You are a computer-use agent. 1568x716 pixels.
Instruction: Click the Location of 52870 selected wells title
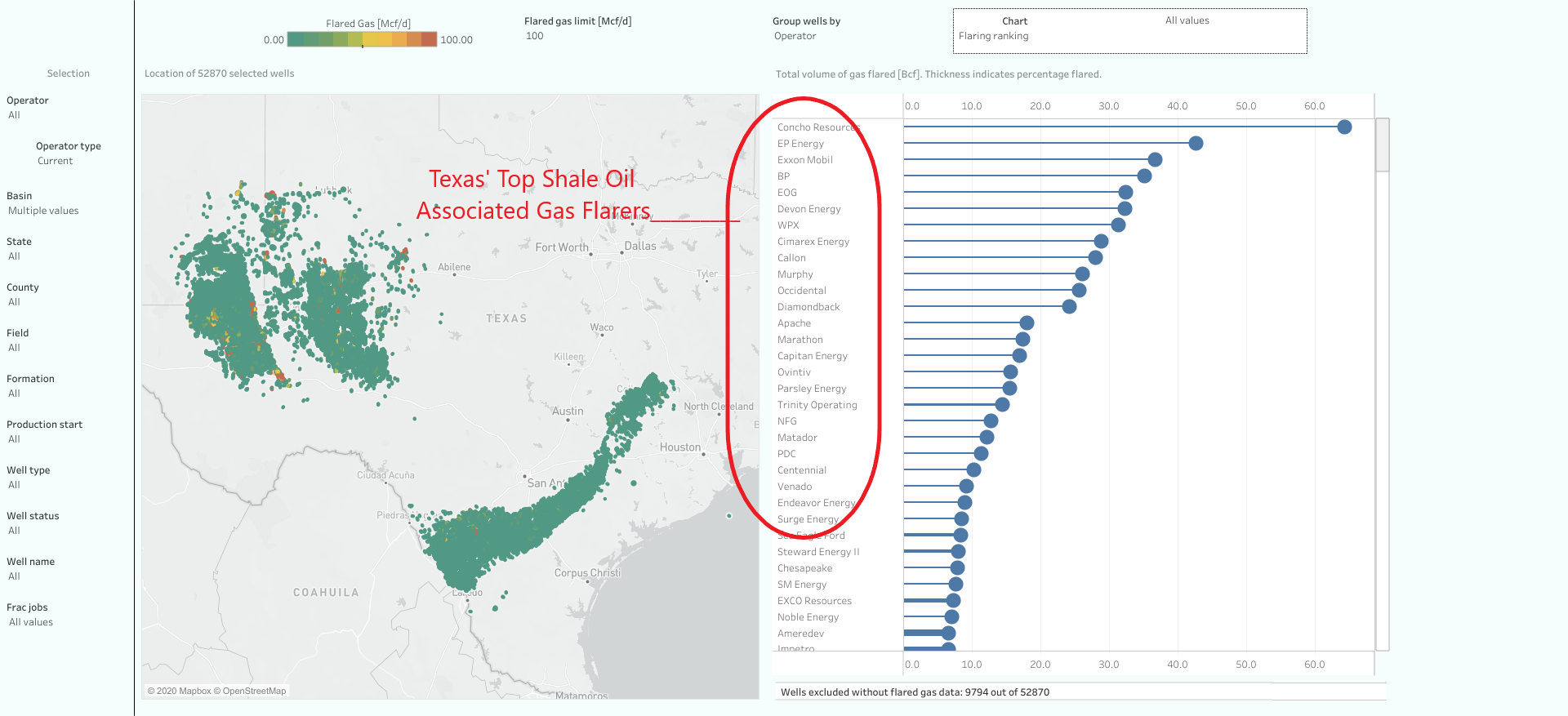(x=220, y=73)
